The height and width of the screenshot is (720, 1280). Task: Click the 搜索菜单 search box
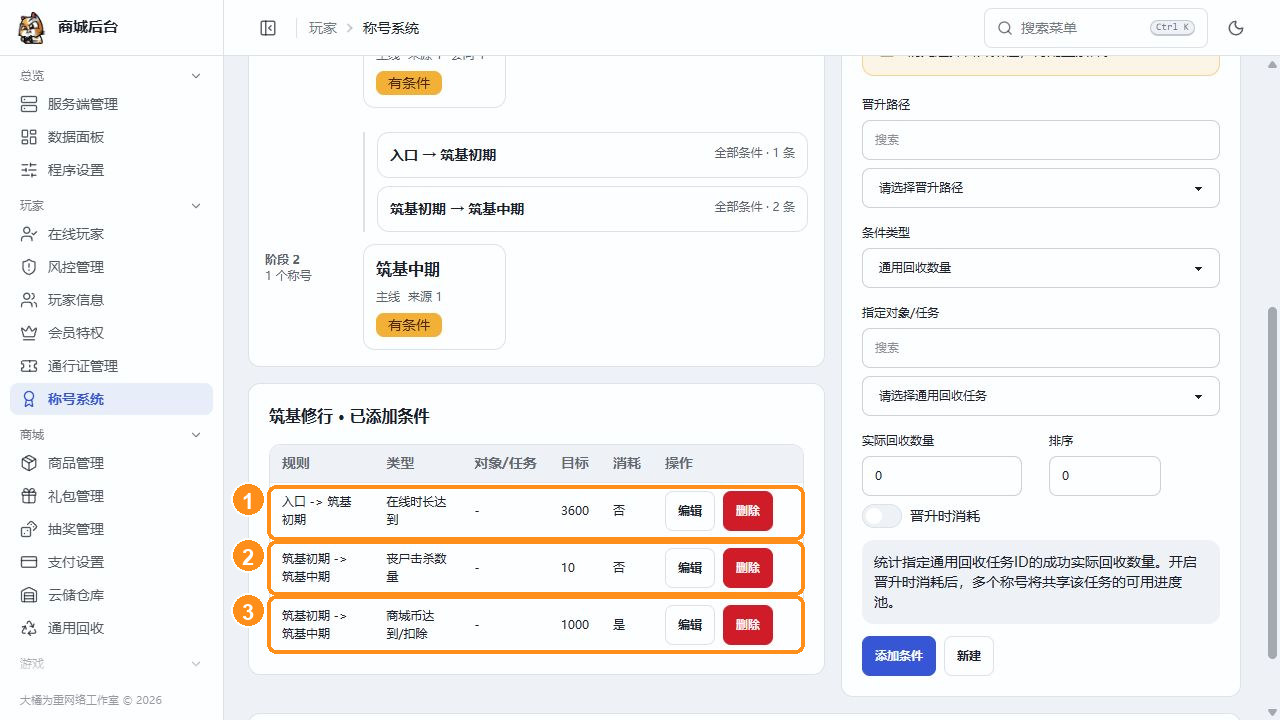pos(1096,28)
